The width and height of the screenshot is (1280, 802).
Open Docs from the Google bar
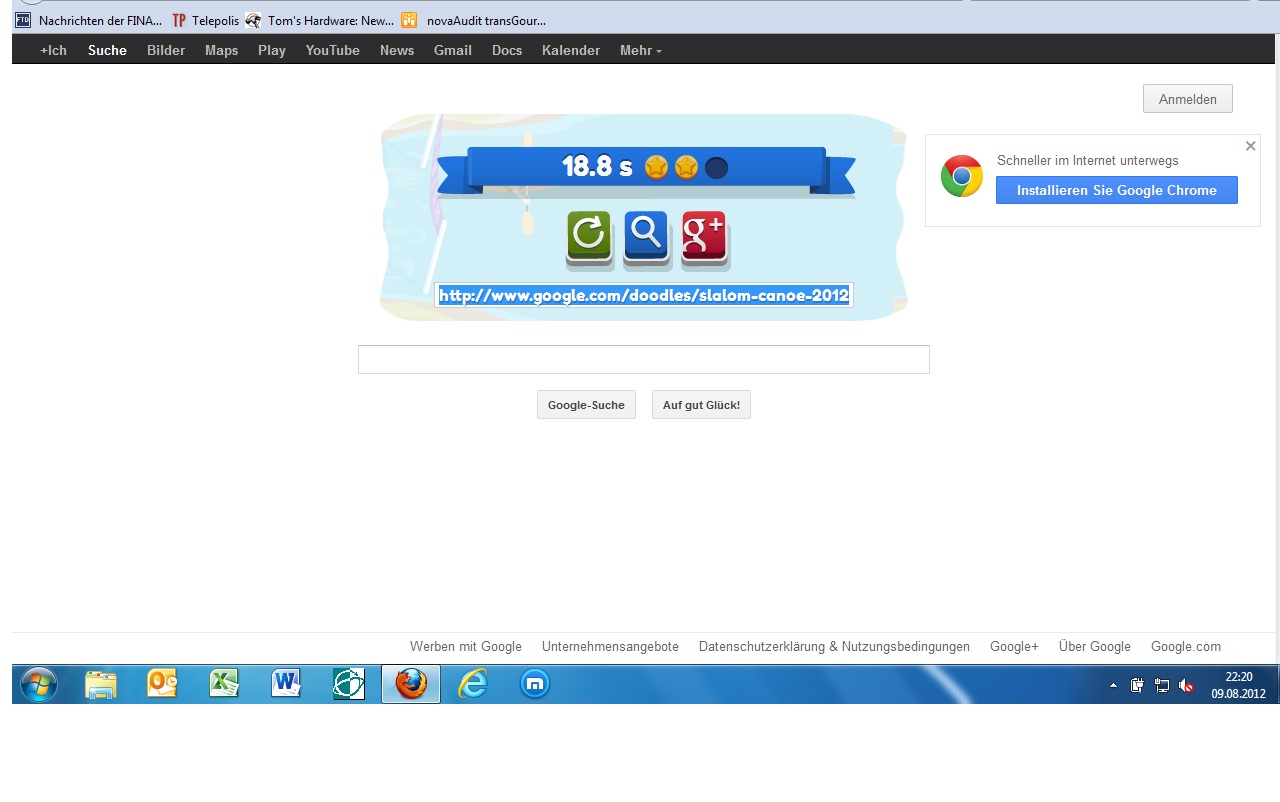pyautogui.click(x=507, y=50)
